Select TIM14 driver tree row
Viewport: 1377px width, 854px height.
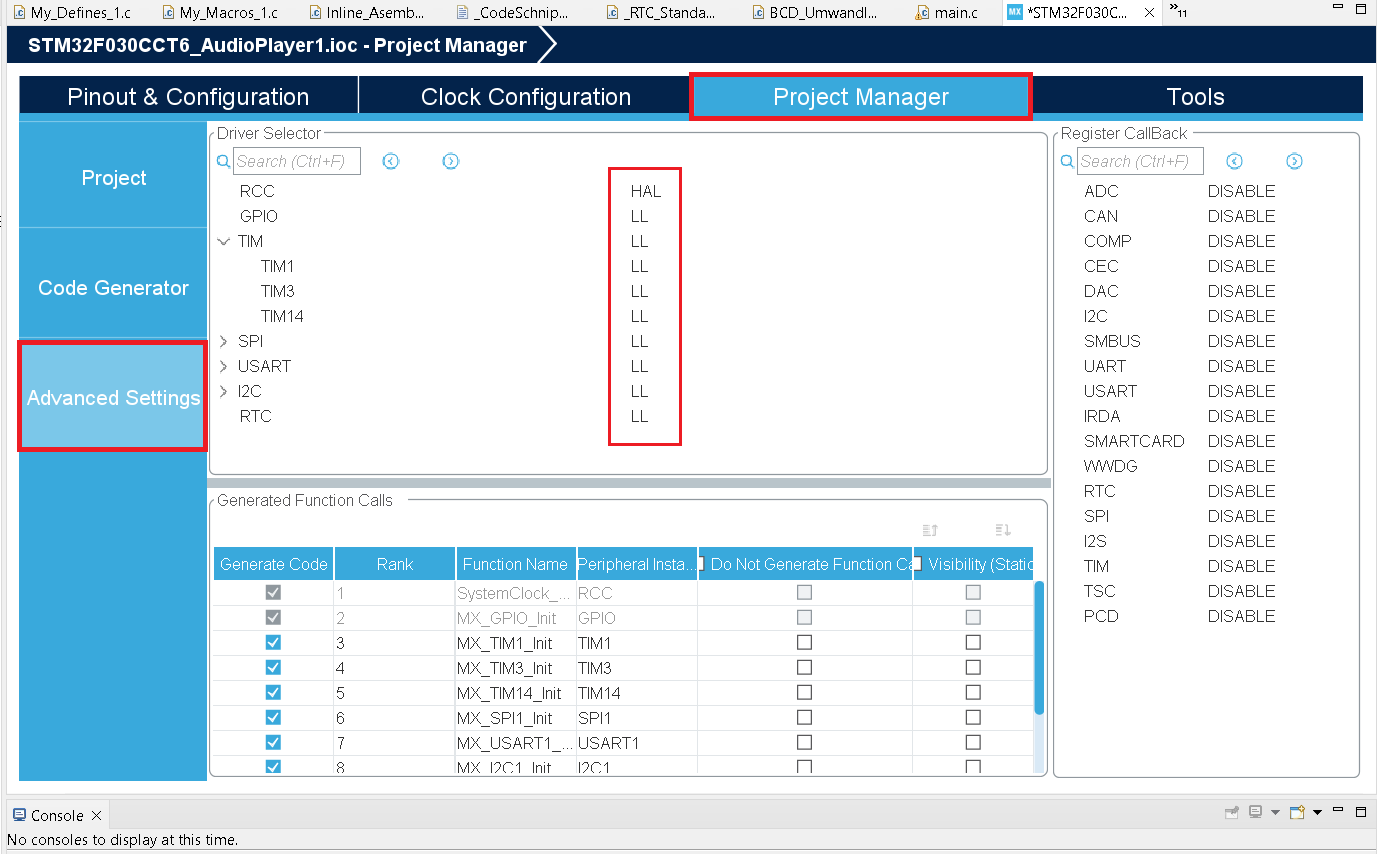point(282,316)
